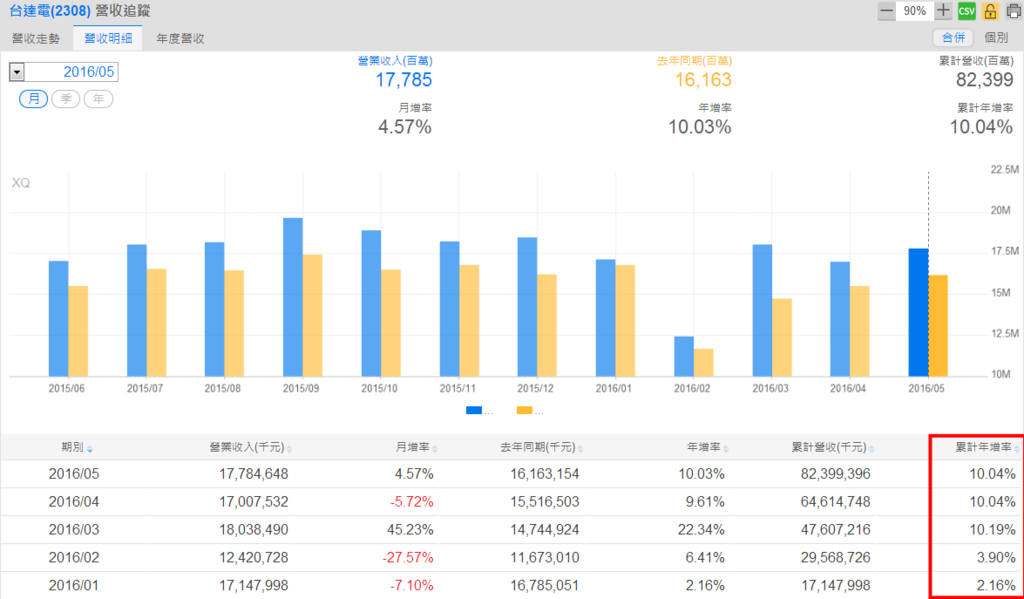
Task: Select the 季 period radio button
Action: coord(65,99)
